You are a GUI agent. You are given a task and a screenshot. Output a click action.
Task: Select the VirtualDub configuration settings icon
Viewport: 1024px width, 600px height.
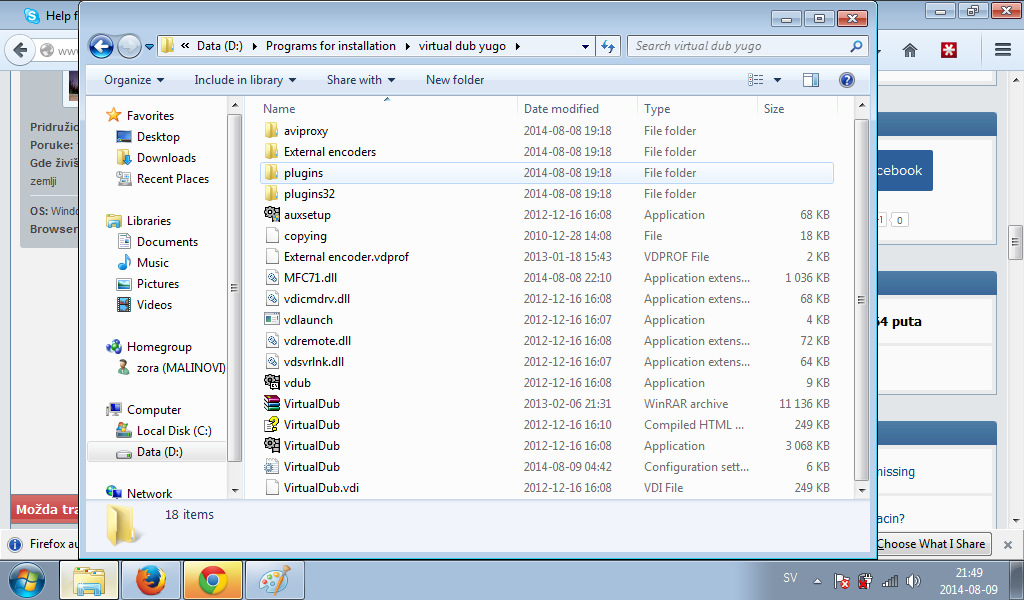tap(272, 466)
